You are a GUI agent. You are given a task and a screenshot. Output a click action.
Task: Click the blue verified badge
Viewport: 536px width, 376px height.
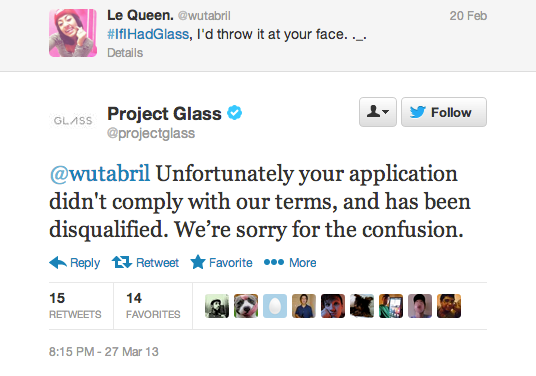[234, 113]
